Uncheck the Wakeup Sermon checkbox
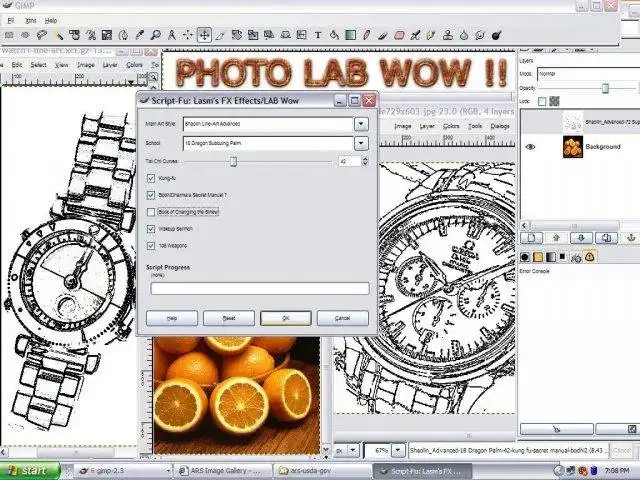 coord(151,229)
